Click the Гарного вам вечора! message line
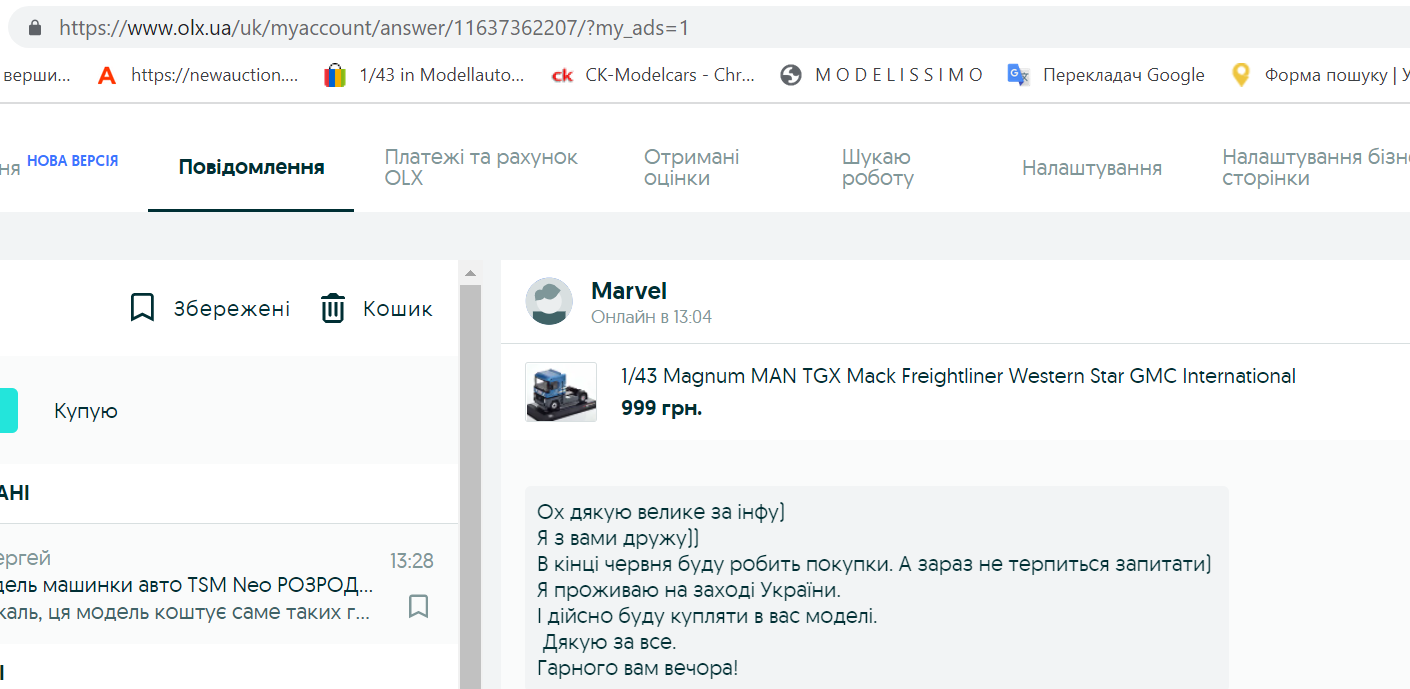 (x=637, y=667)
